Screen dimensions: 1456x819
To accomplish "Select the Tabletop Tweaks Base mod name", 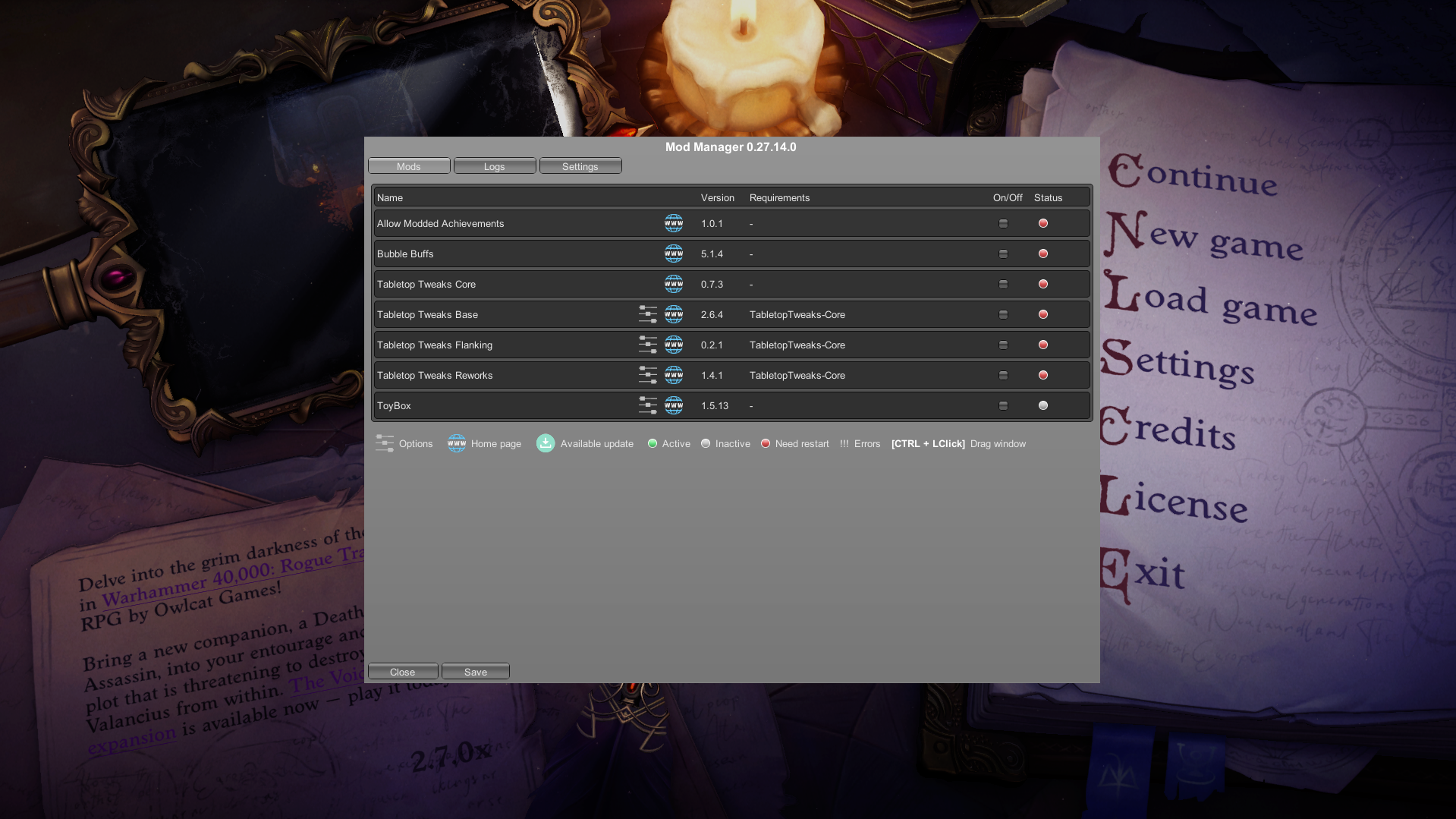I will [x=427, y=314].
